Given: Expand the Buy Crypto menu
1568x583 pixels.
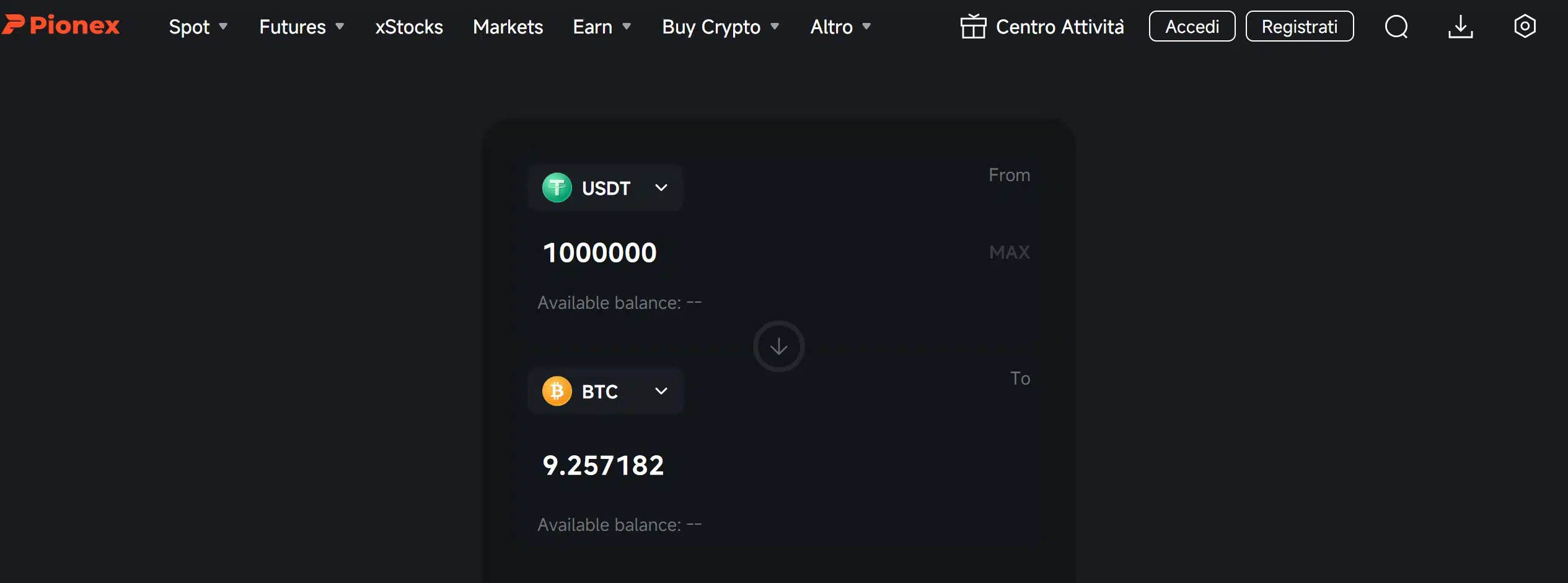Looking at the screenshot, I should tap(720, 27).
